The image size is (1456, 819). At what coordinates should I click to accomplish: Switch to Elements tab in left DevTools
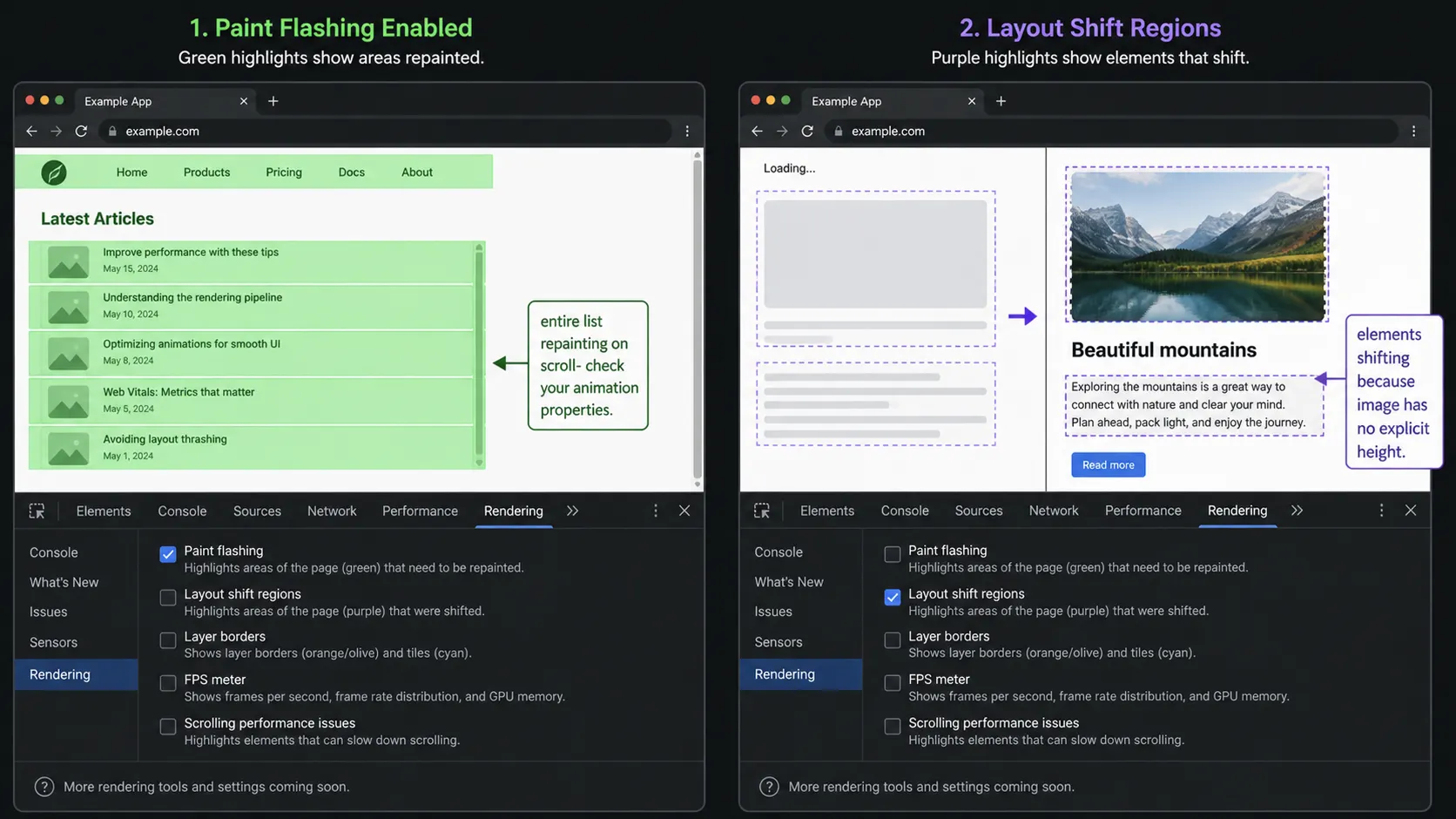click(104, 511)
